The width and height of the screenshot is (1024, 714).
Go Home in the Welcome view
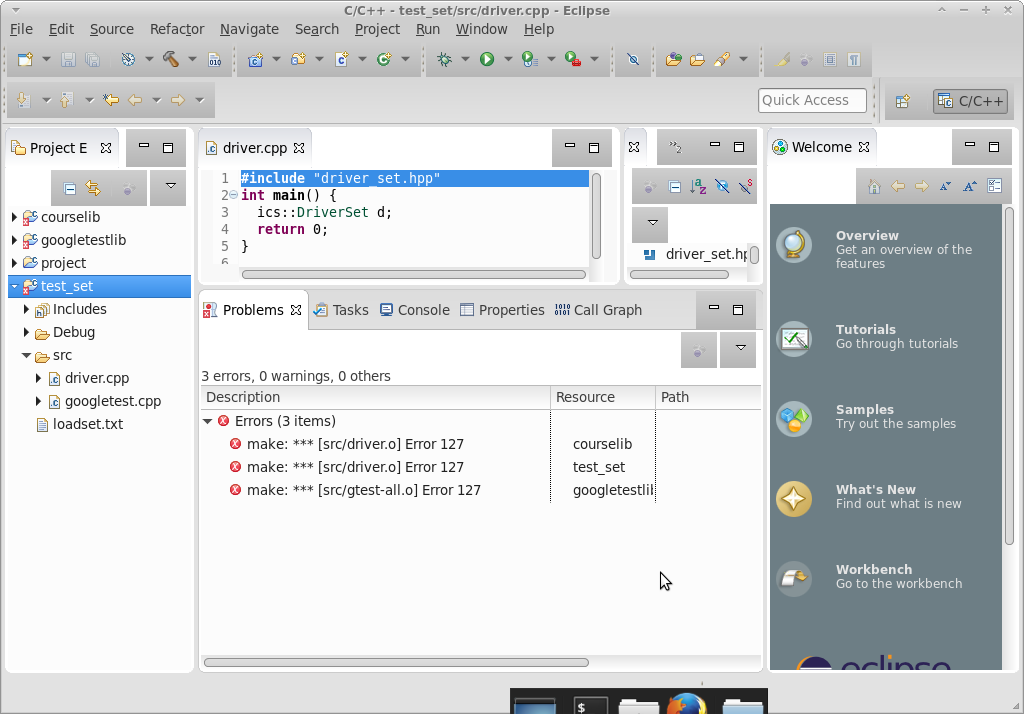click(x=874, y=187)
